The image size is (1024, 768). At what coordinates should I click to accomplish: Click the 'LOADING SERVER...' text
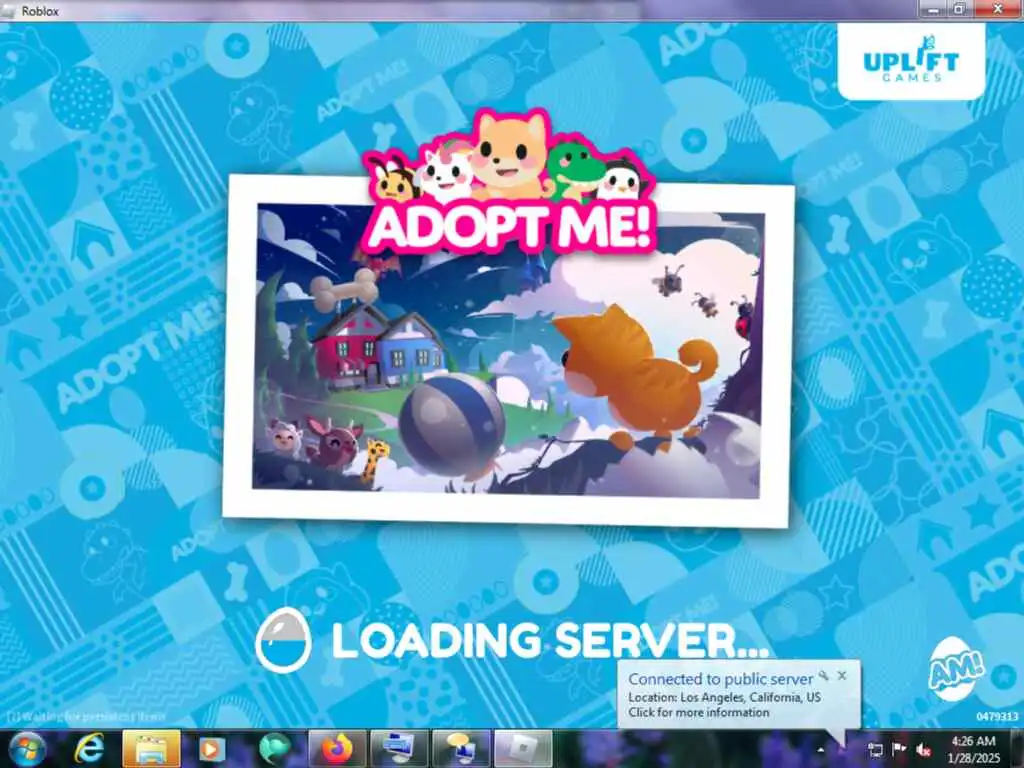tap(551, 640)
